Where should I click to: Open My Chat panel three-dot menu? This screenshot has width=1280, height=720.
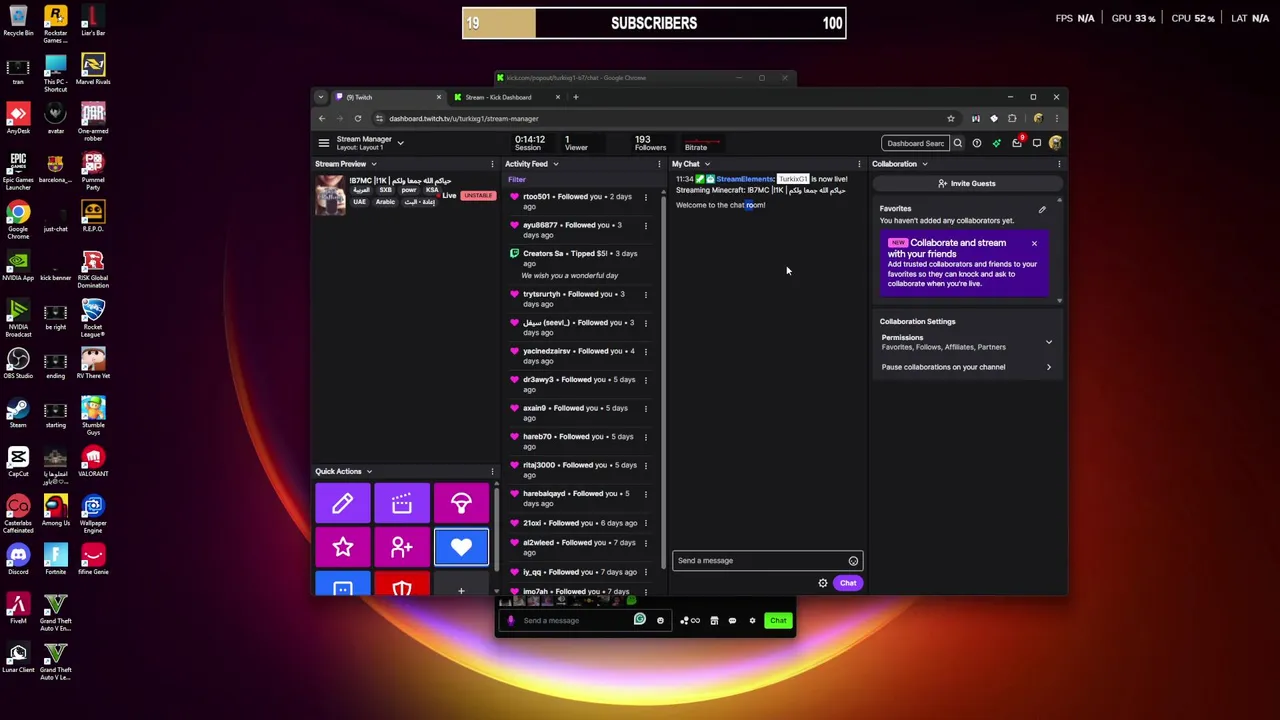coord(859,164)
